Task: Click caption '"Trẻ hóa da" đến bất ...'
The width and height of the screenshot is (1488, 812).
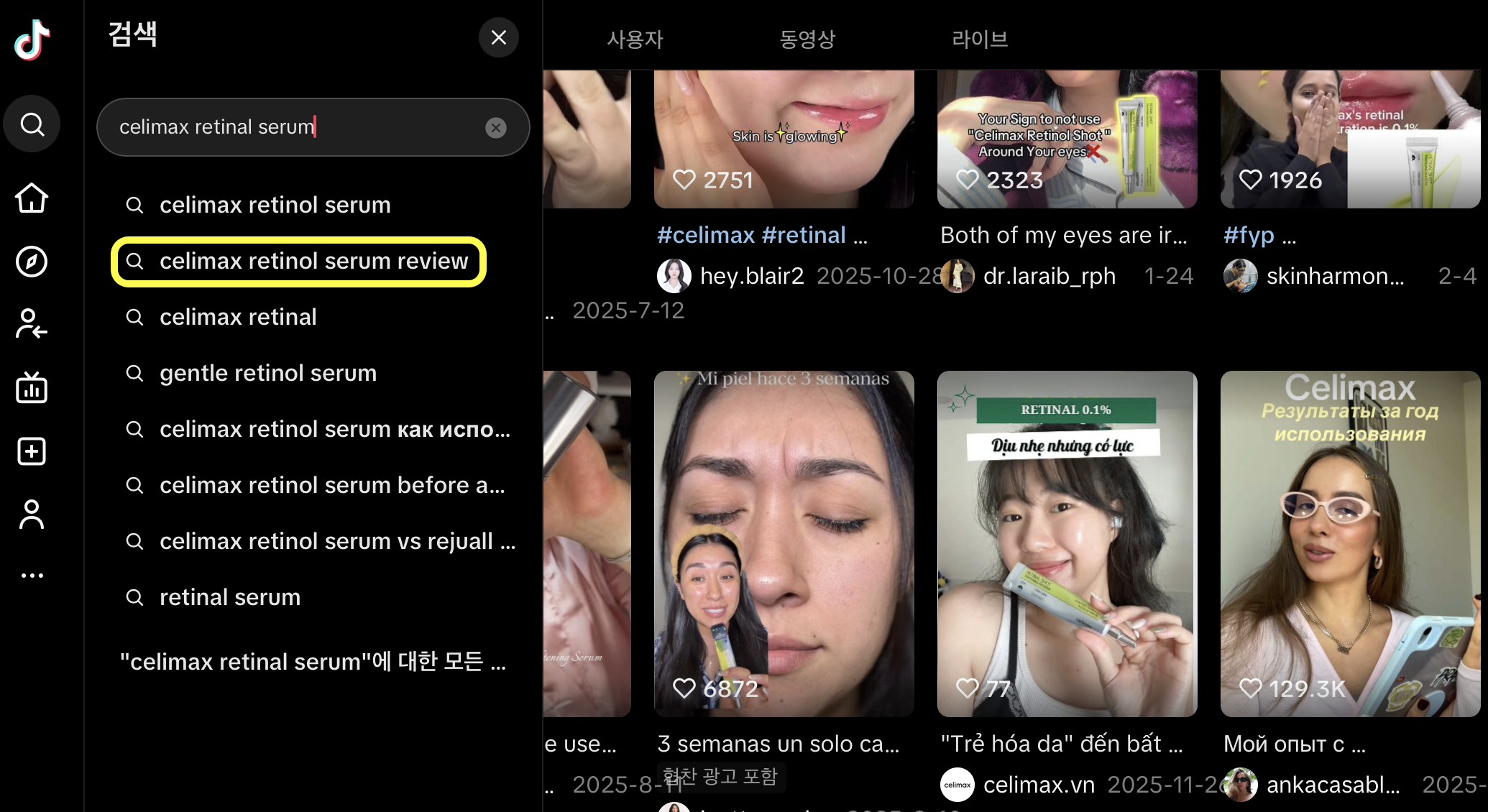Action: pos(1062,744)
